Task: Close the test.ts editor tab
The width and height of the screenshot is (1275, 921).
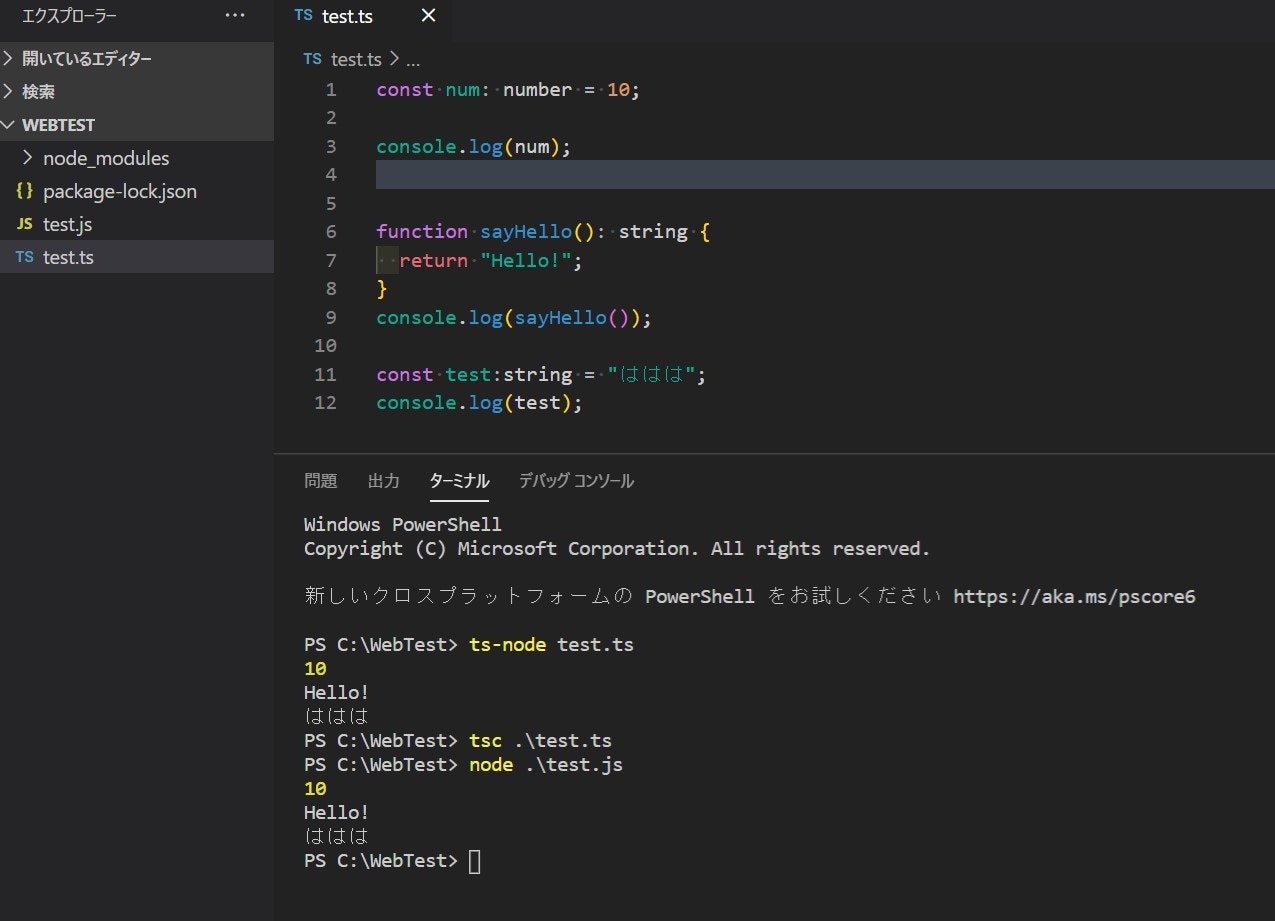Action: click(428, 15)
